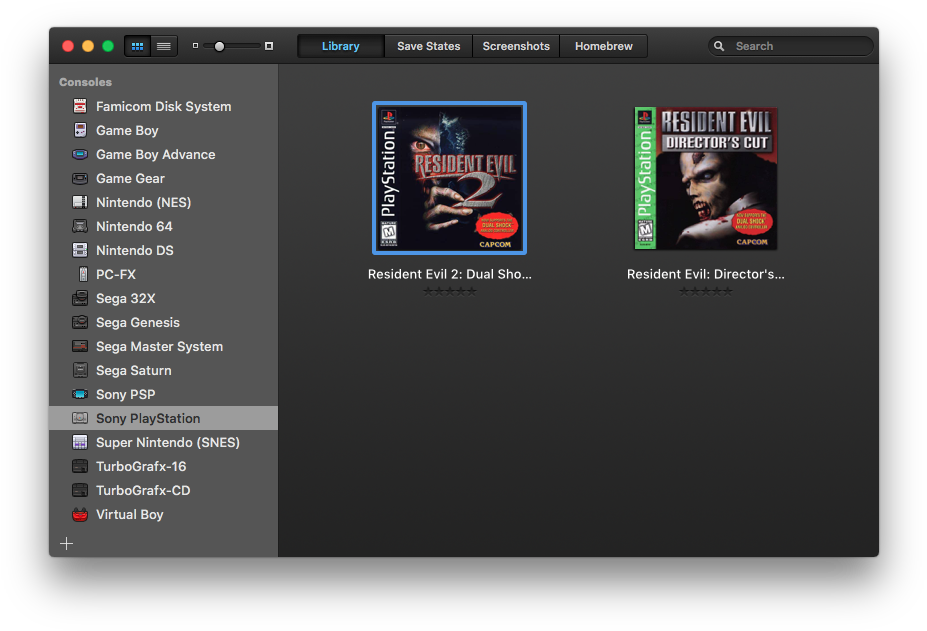
Task: Select the Resident Evil 2 cover art
Action: [x=449, y=178]
